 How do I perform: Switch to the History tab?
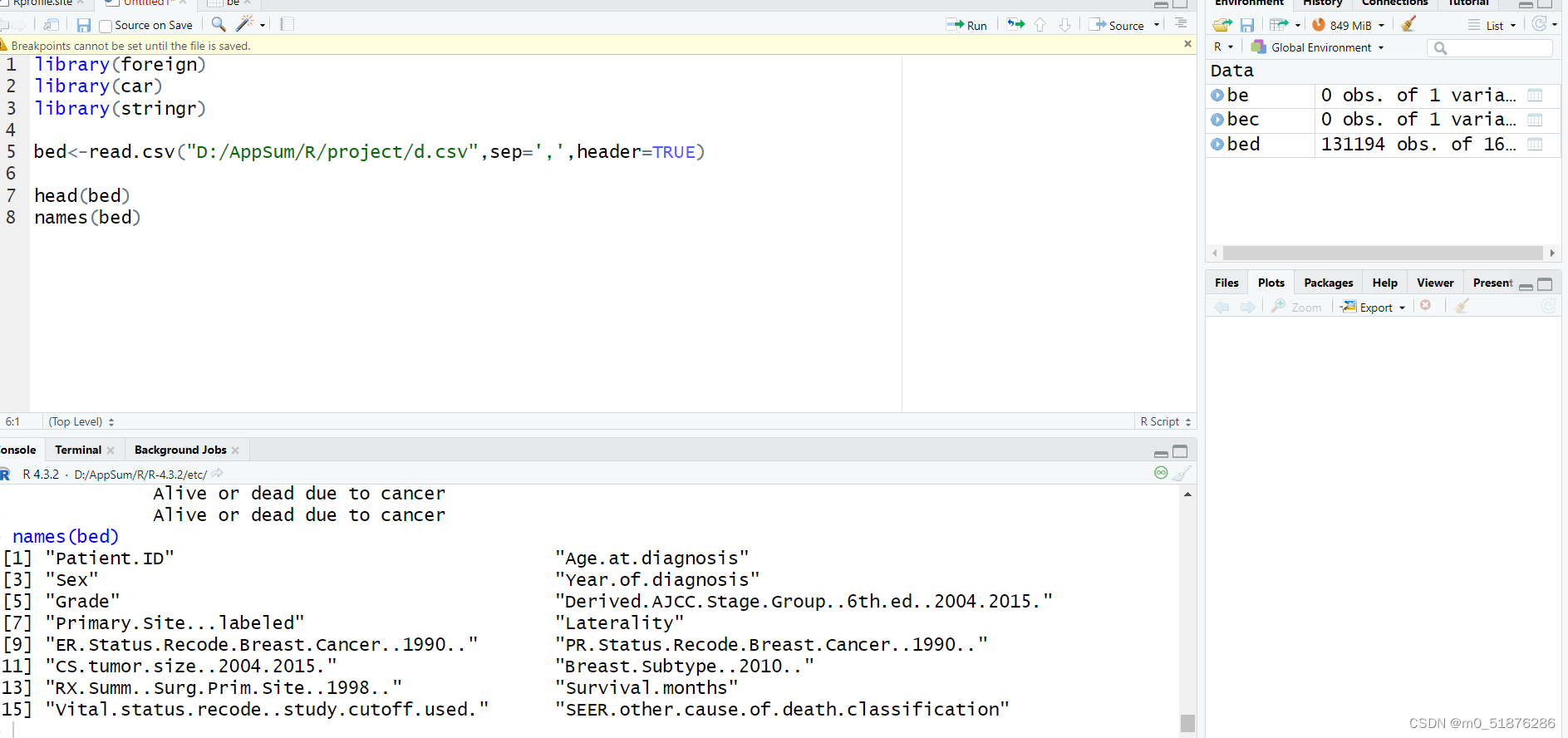tap(1323, 2)
